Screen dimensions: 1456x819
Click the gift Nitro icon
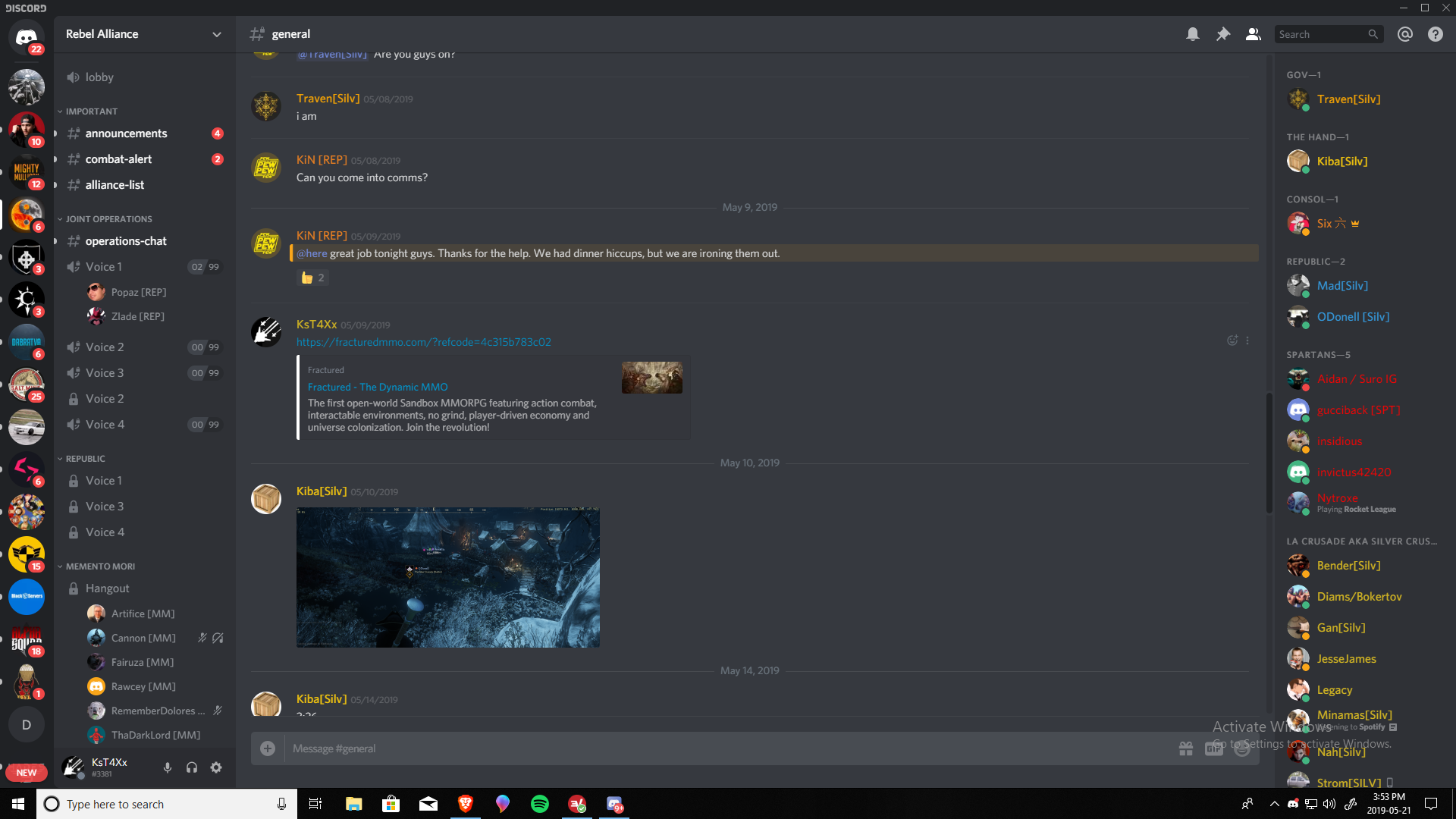point(1186,749)
